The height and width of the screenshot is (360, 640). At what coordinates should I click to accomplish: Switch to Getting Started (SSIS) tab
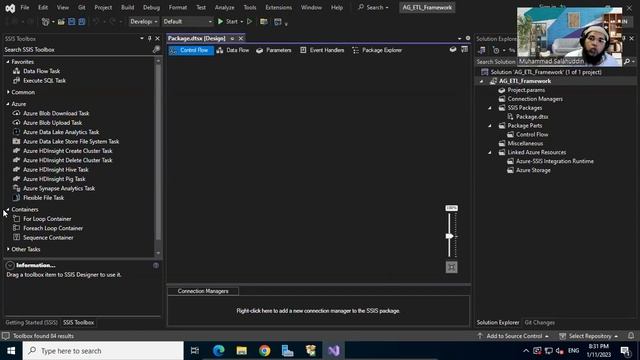[31, 322]
